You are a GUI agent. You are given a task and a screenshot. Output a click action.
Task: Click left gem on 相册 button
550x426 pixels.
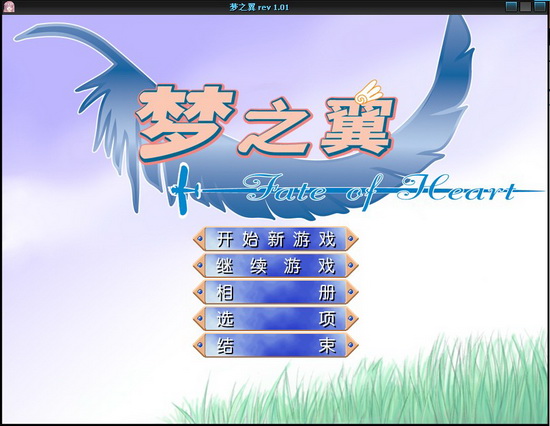(x=200, y=292)
